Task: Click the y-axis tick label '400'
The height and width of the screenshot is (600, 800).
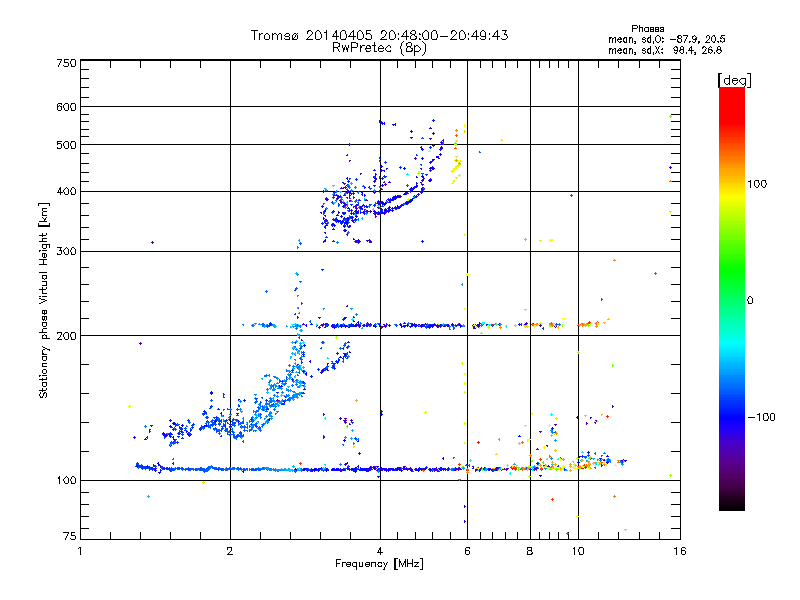Action: click(66, 192)
